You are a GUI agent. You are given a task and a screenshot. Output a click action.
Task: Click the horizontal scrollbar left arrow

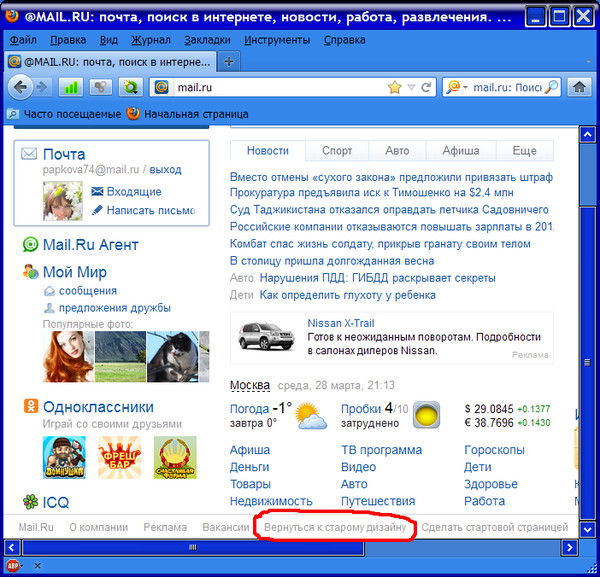point(11,548)
